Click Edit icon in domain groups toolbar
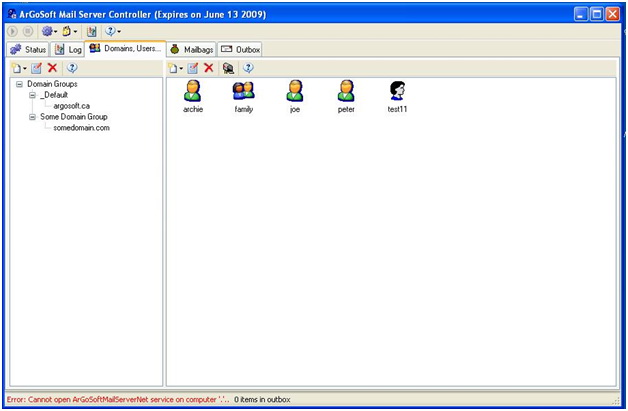Image resolution: width=628 pixels, height=411 pixels. click(x=36, y=68)
